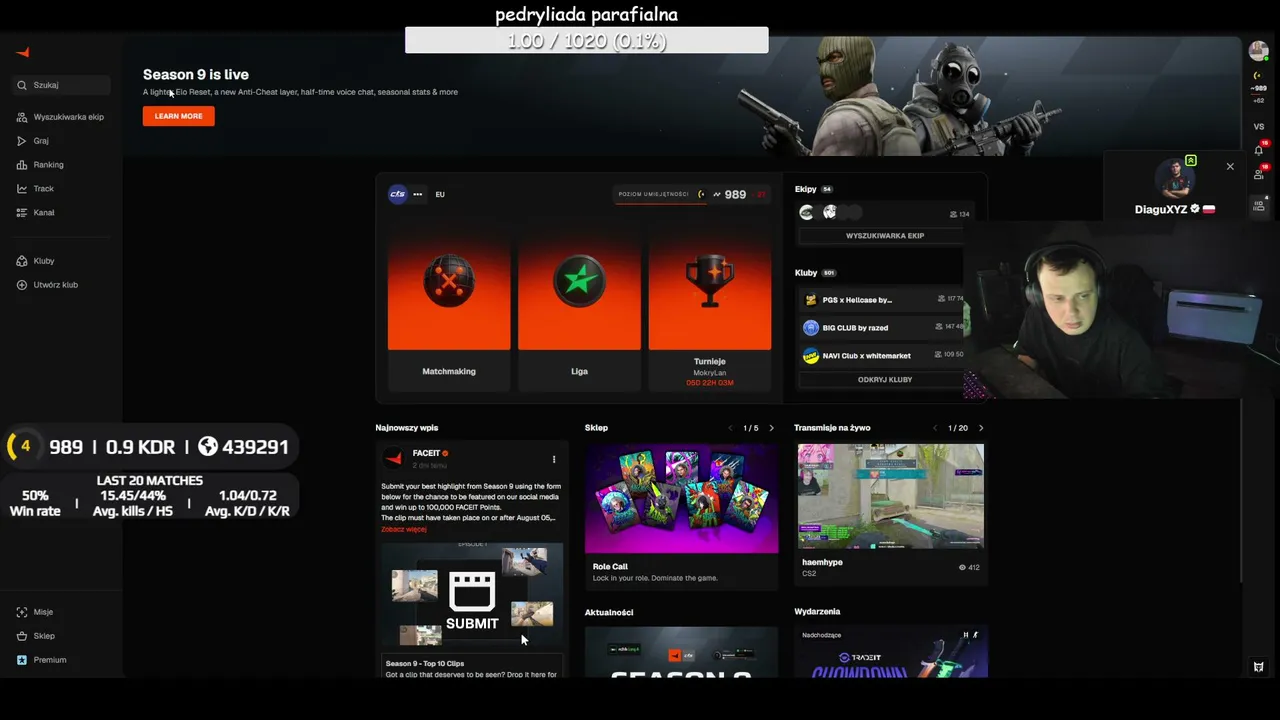Click the Szukaj search field

pyautogui.click(x=62, y=85)
